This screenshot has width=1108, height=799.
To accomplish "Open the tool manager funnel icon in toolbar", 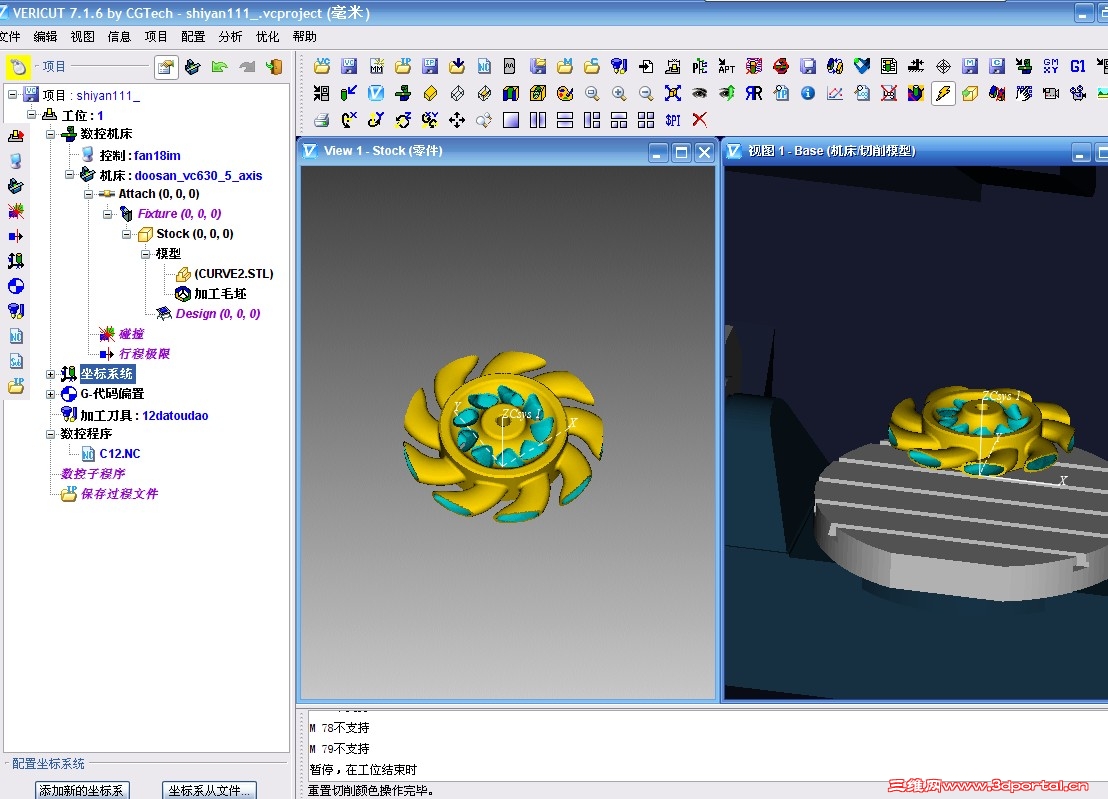I will point(619,66).
